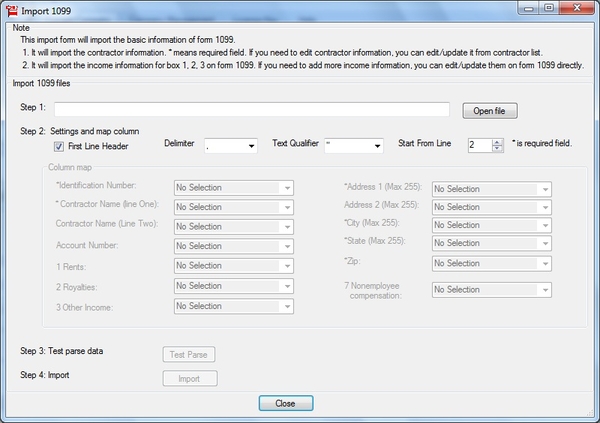Expand the Account Number mapping dropdown

tap(234, 246)
